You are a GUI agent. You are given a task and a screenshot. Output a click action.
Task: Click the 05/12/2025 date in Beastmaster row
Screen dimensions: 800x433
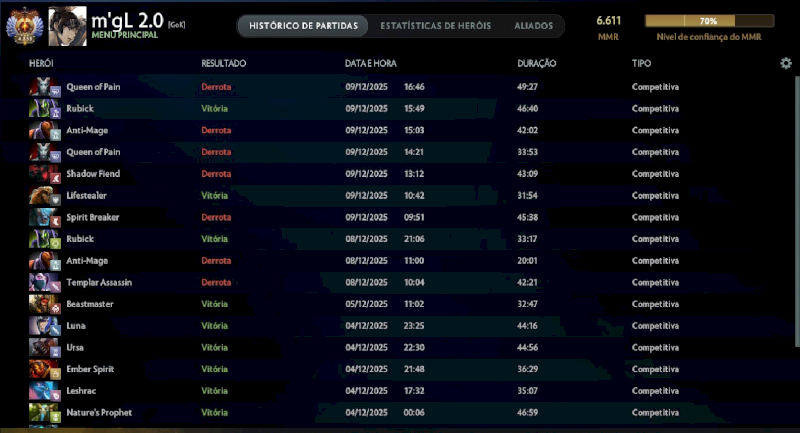(x=366, y=304)
